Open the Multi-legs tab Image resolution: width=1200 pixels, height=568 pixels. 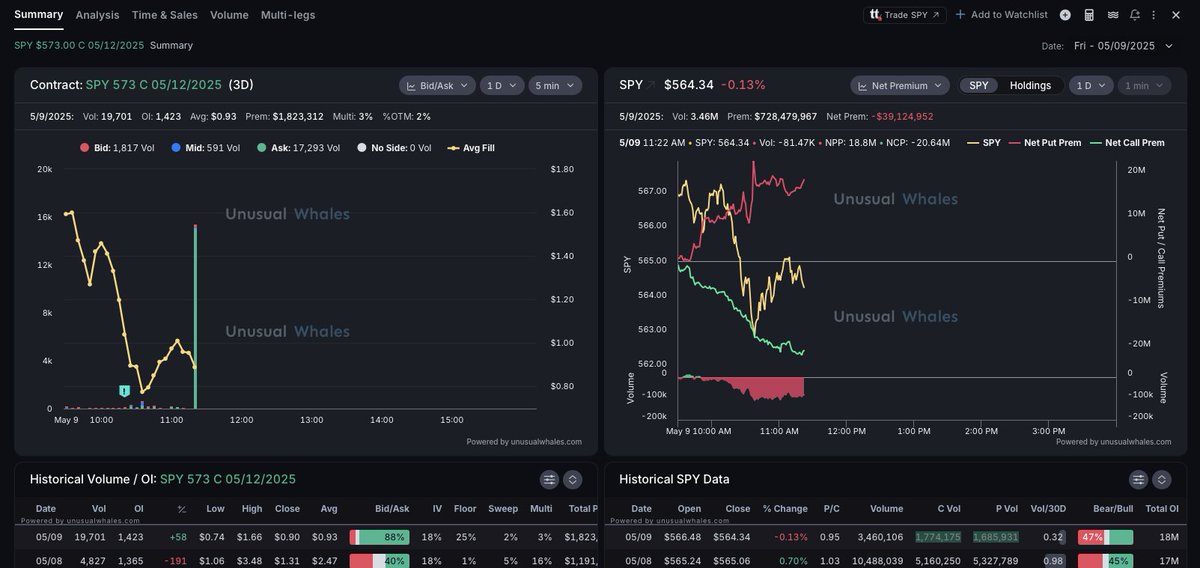288,15
